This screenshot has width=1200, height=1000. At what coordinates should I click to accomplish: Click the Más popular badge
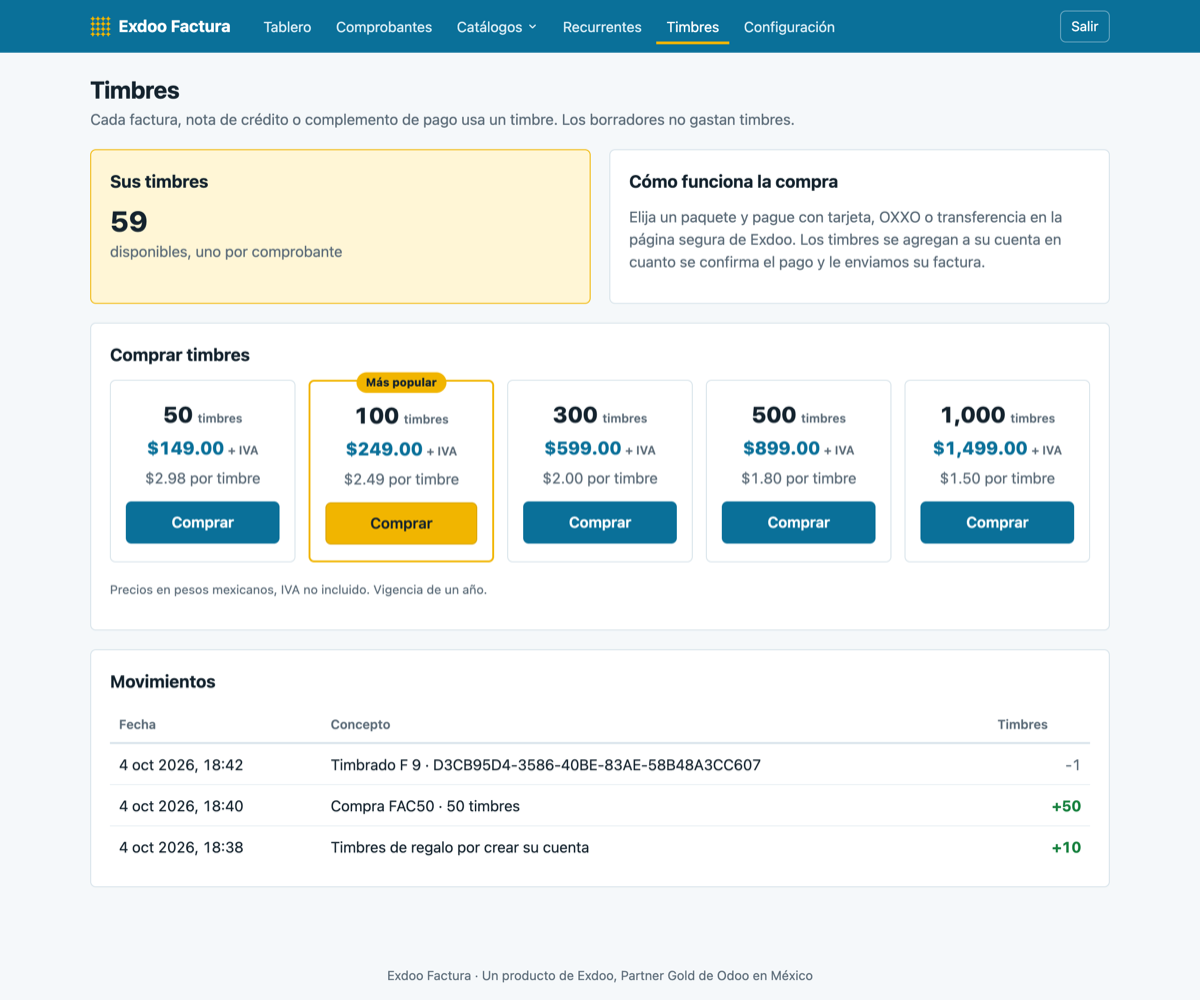(401, 382)
